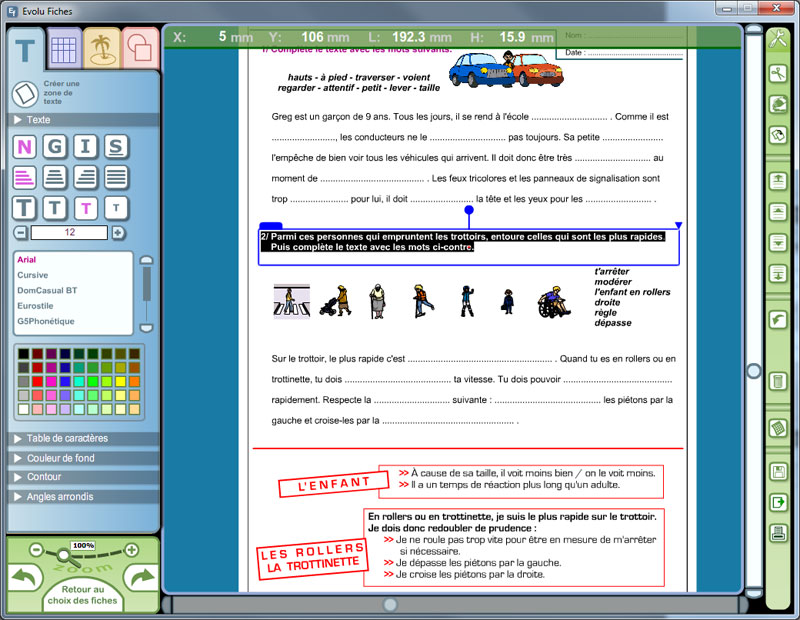Zoom in with the plus magnifier button
800x620 pixels.
pos(130,550)
